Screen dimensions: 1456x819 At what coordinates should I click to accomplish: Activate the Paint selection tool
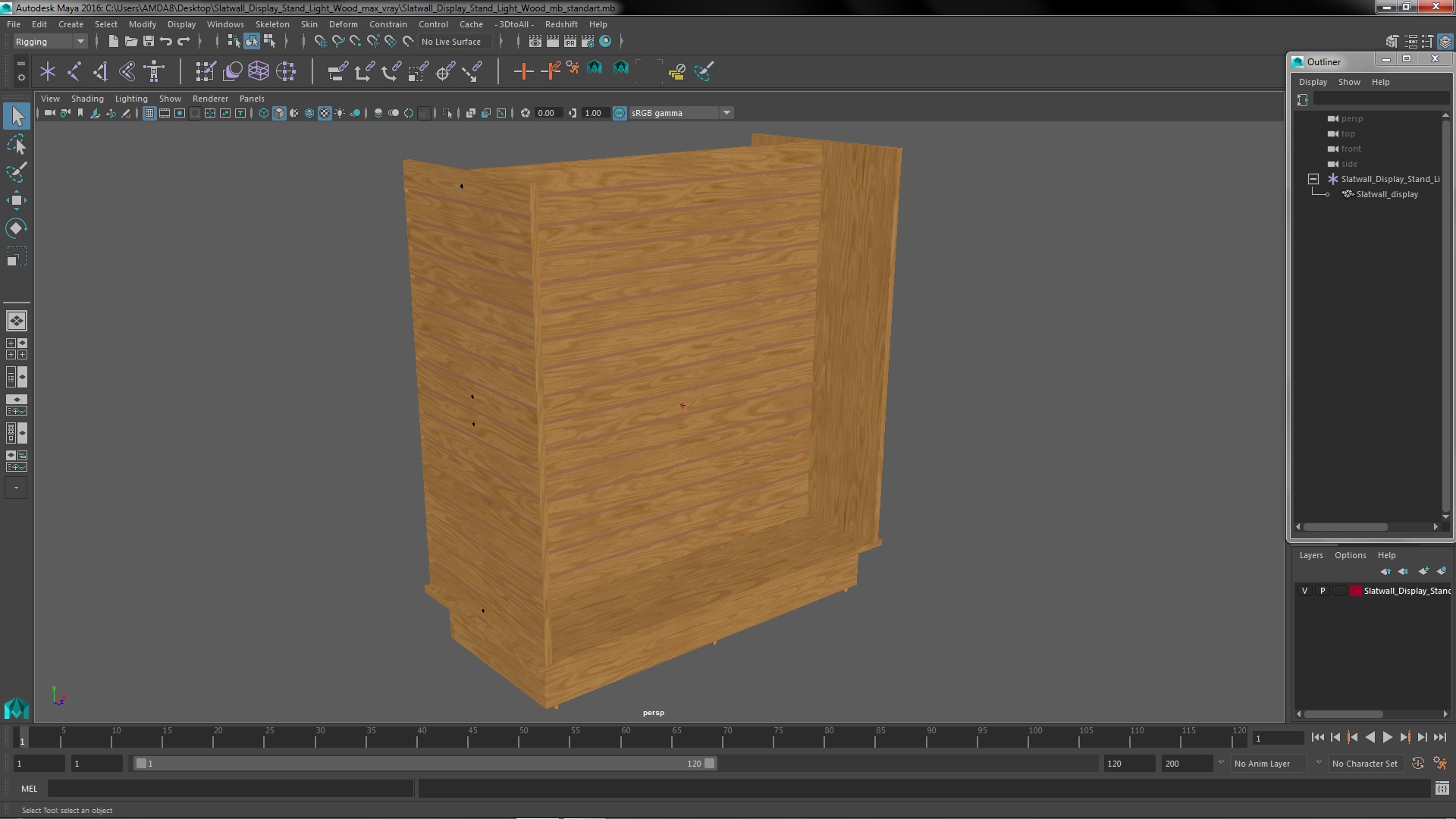(17, 172)
